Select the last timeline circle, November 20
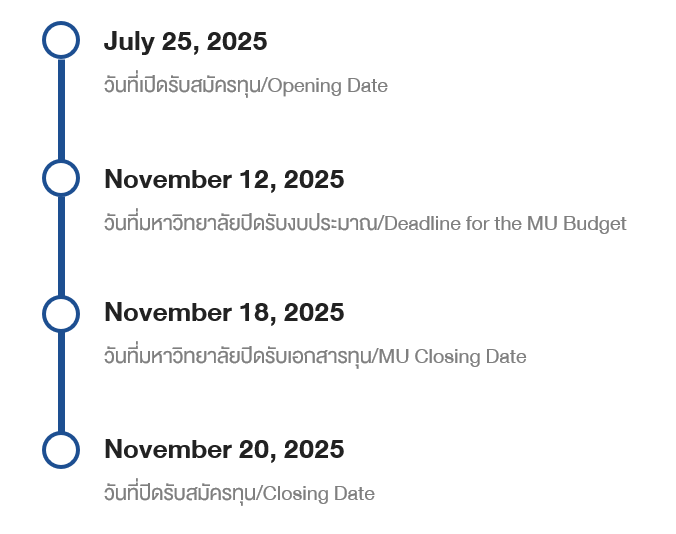 (x=61, y=449)
